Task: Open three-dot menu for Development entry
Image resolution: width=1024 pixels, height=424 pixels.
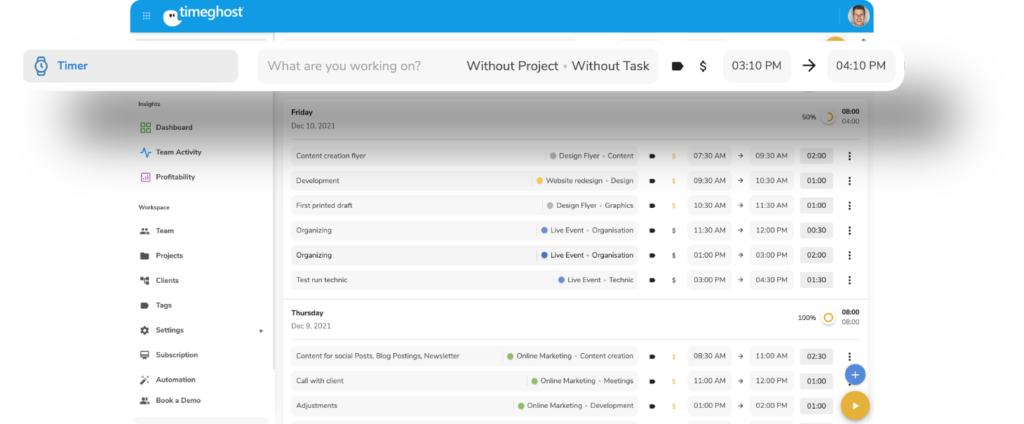Action: tap(849, 181)
